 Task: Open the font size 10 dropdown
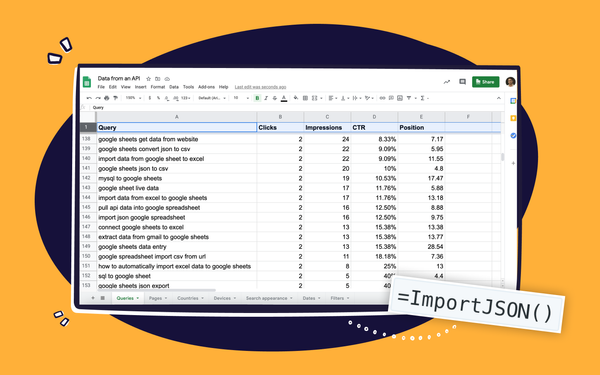[x=241, y=98]
